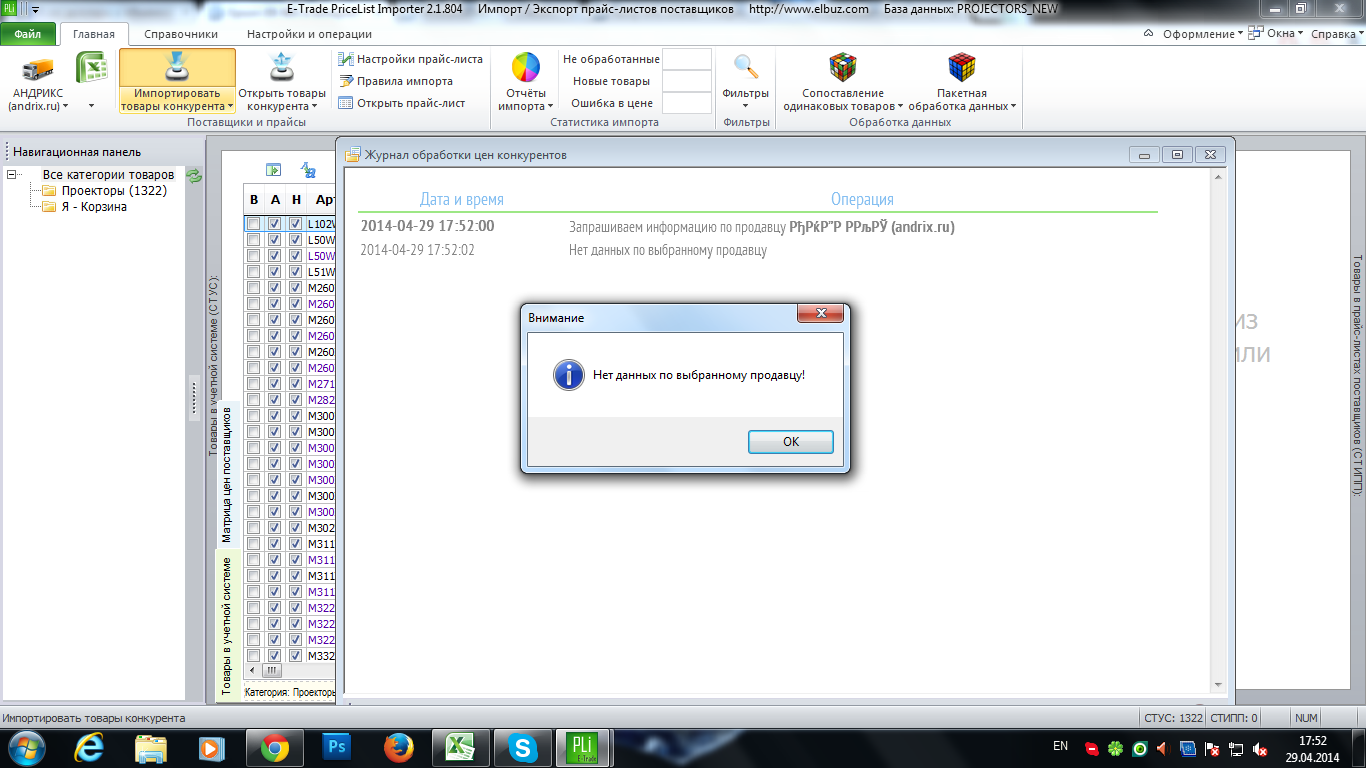Click the СТУС: 1322 status bar entry
Screen dimensions: 1366x768
[1173, 718]
